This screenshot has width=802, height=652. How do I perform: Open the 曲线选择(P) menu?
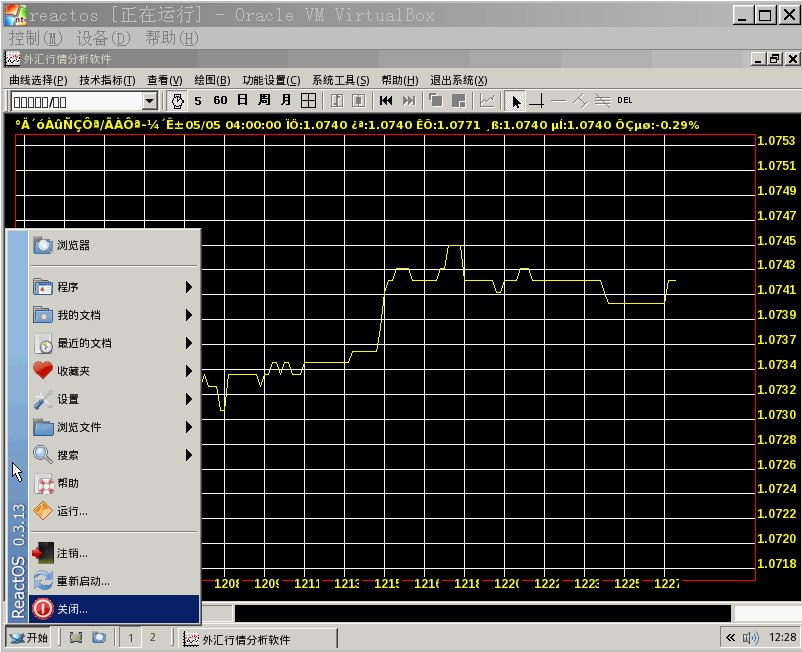coord(38,80)
